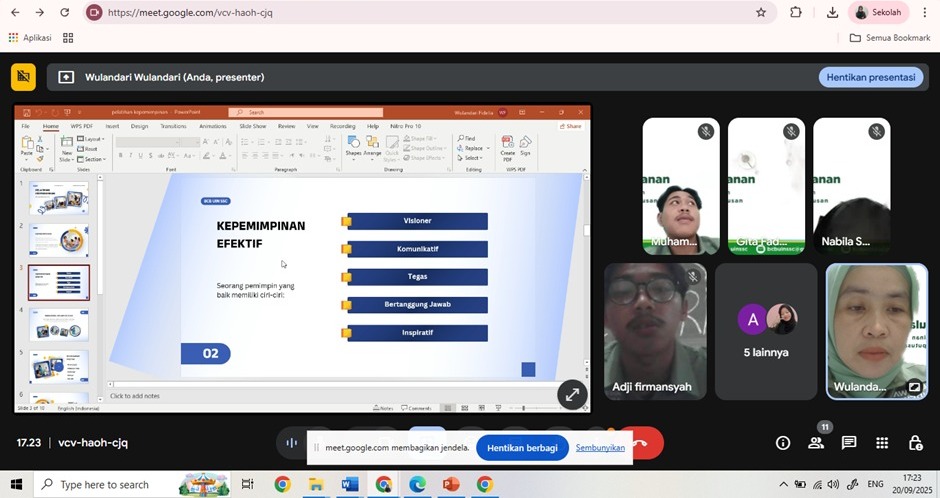Open the Semua Bookmark folder
The height and width of the screenshot is (498, 940).
pyautogui.click(x=890, y=38)
